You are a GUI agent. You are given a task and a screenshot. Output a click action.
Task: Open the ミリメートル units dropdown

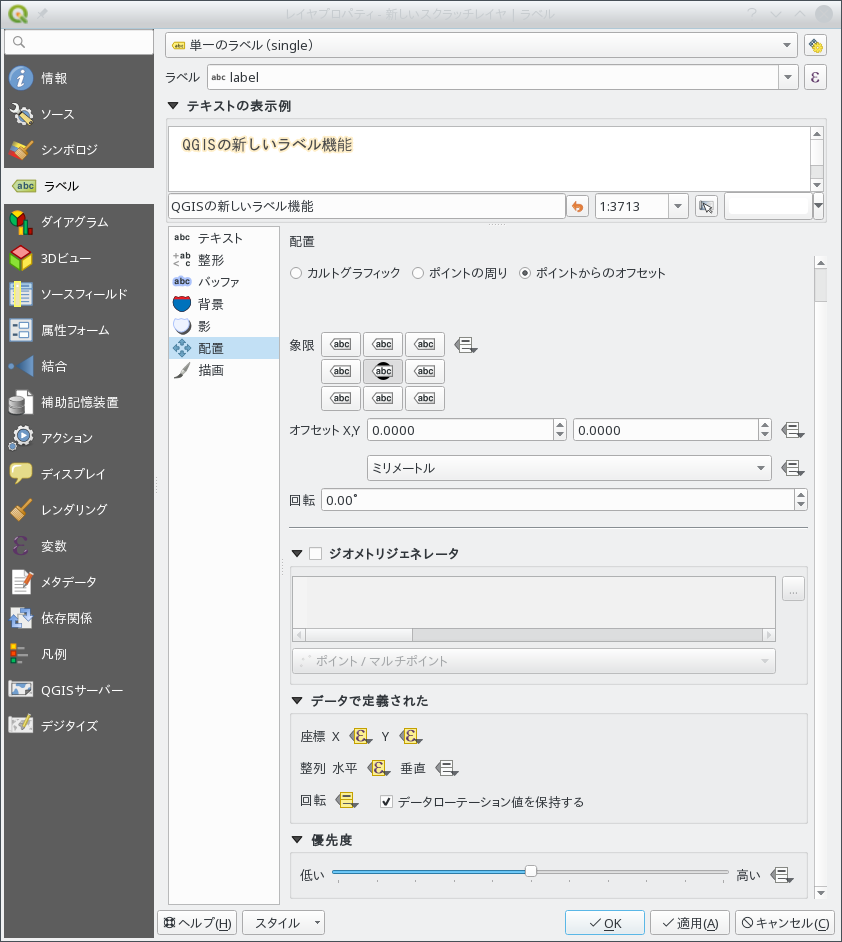(x=569, y=468)
